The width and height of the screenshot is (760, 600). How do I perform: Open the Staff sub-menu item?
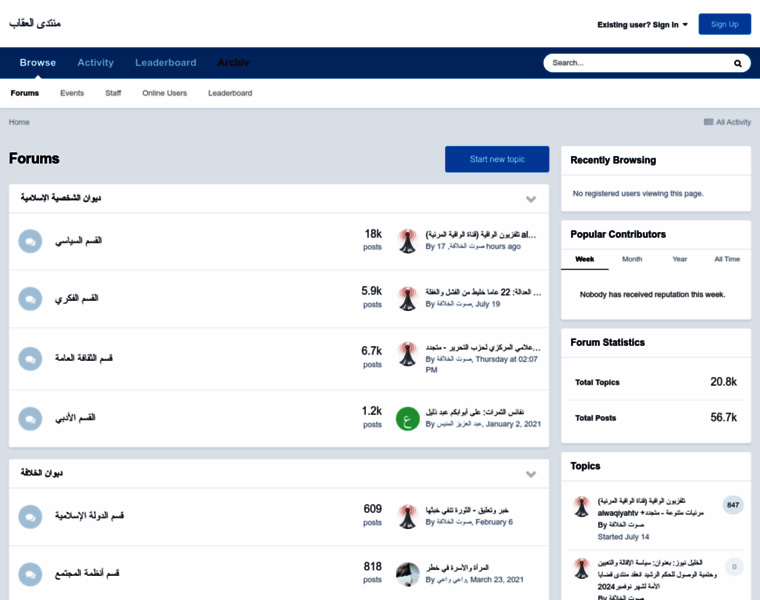click(x=113, y=93)
